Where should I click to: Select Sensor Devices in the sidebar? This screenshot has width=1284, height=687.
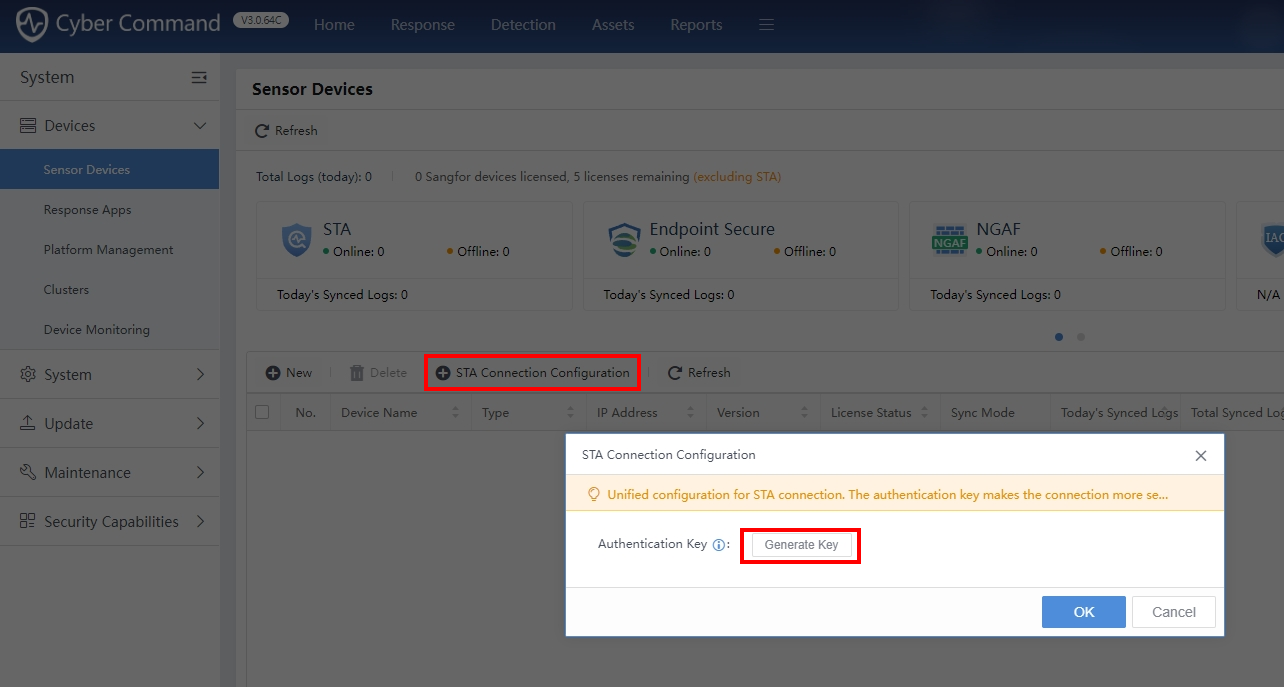(x=110, y=170)
